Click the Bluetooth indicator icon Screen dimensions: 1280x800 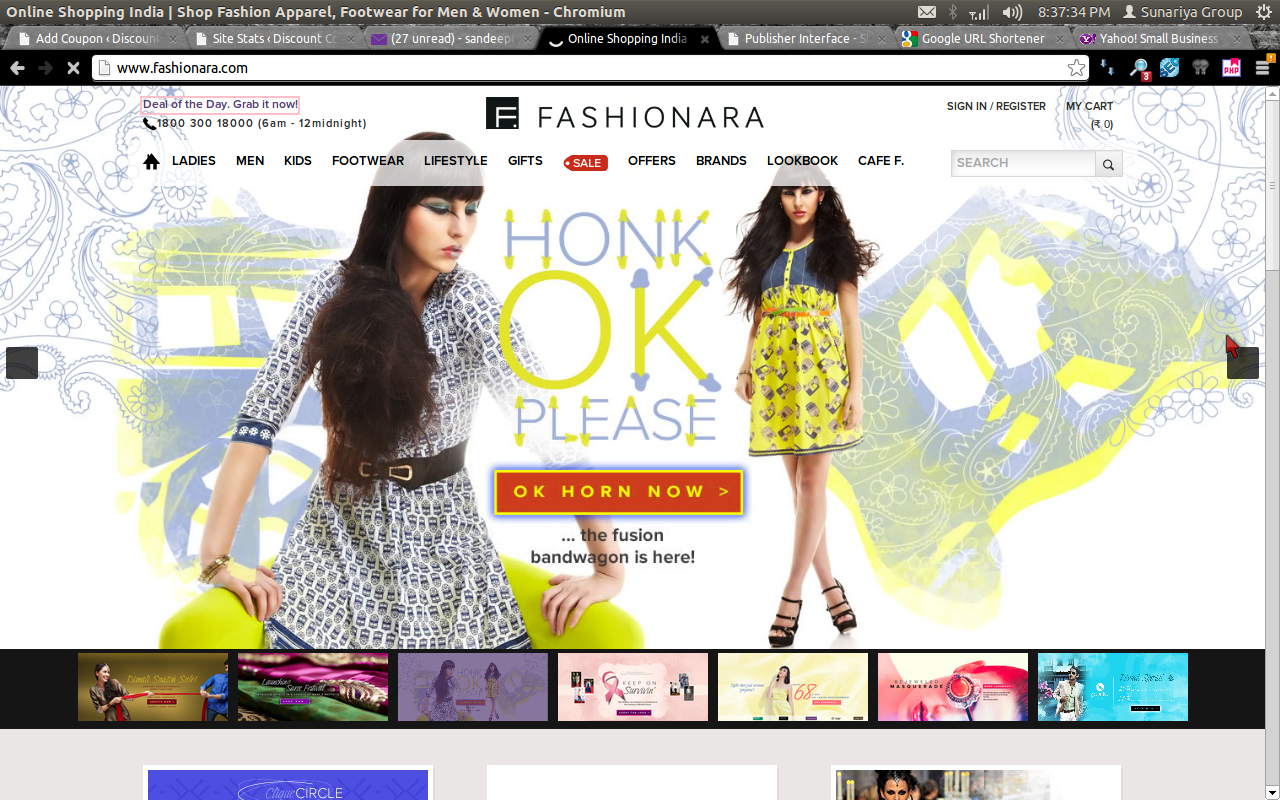[x=953, y=12]
